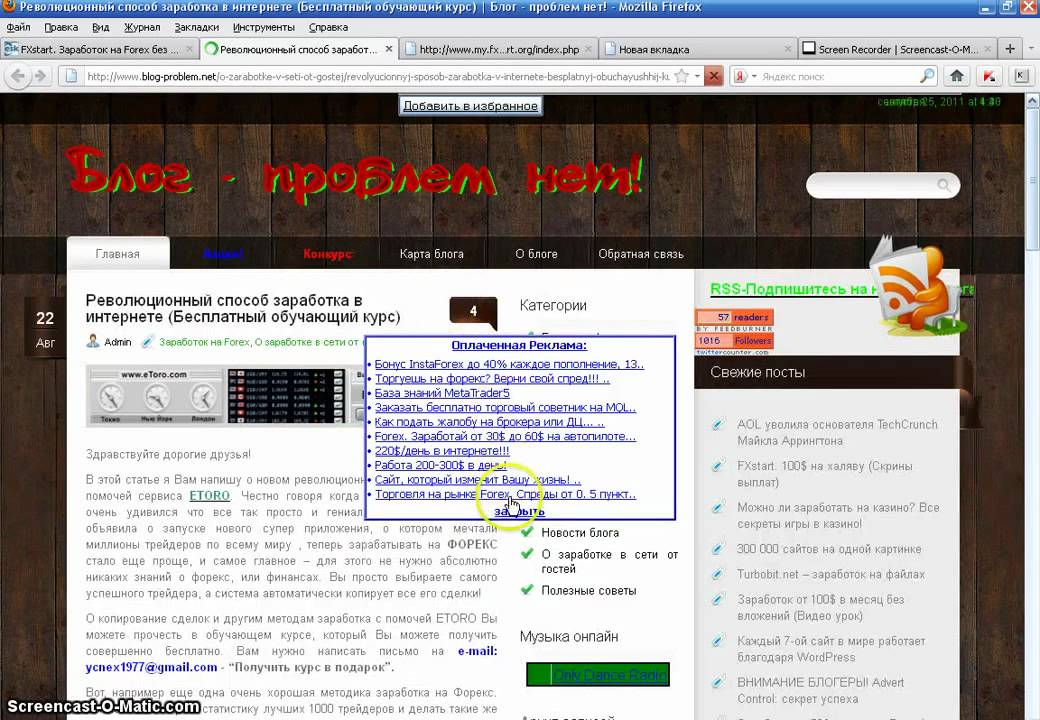Open ad link 'Forex. Заработай от 30$ до 60$'

[x=505, y=436]
